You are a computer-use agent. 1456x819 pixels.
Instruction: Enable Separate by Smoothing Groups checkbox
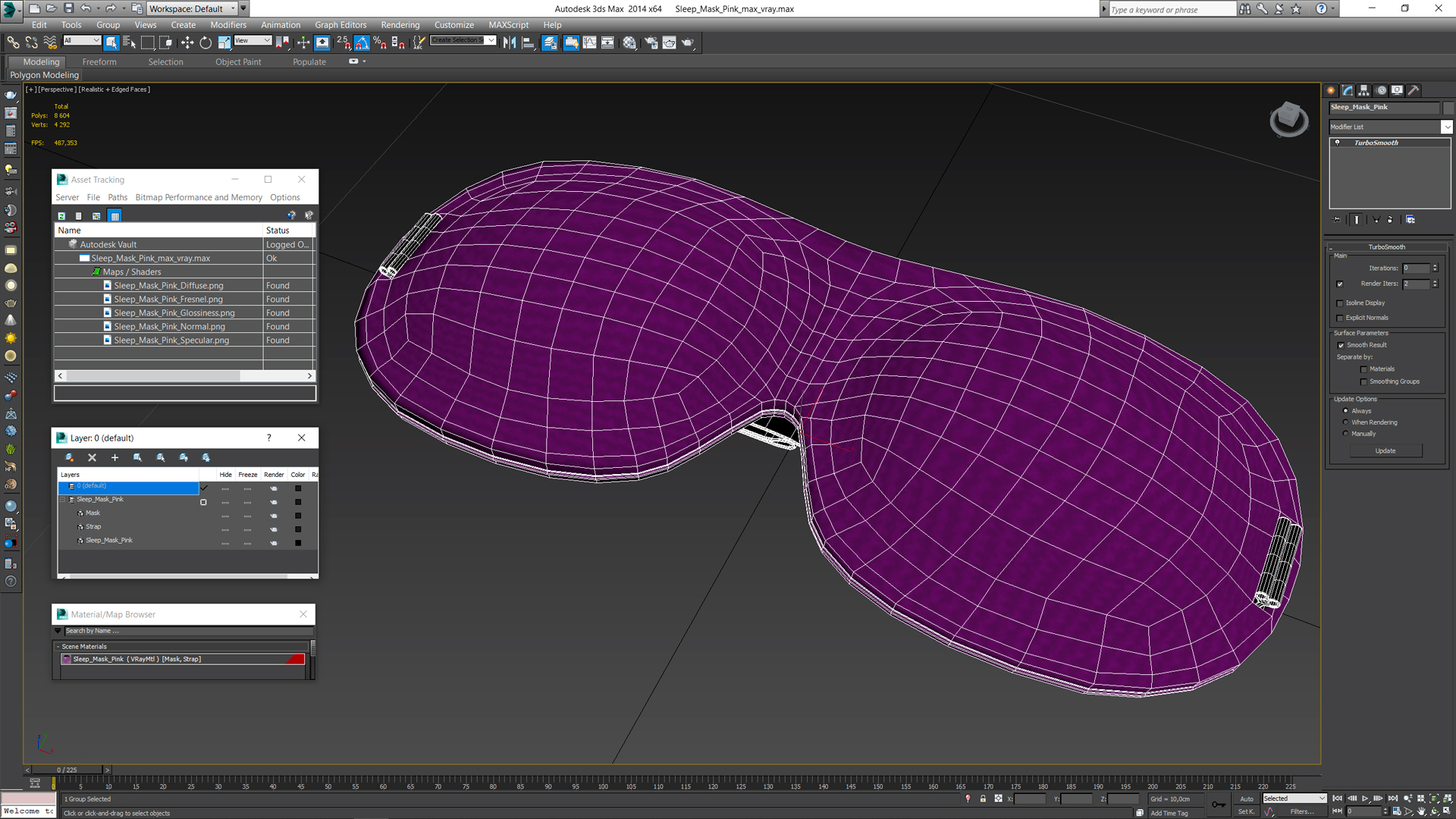pyautogui.click(x=1363, y=382)
